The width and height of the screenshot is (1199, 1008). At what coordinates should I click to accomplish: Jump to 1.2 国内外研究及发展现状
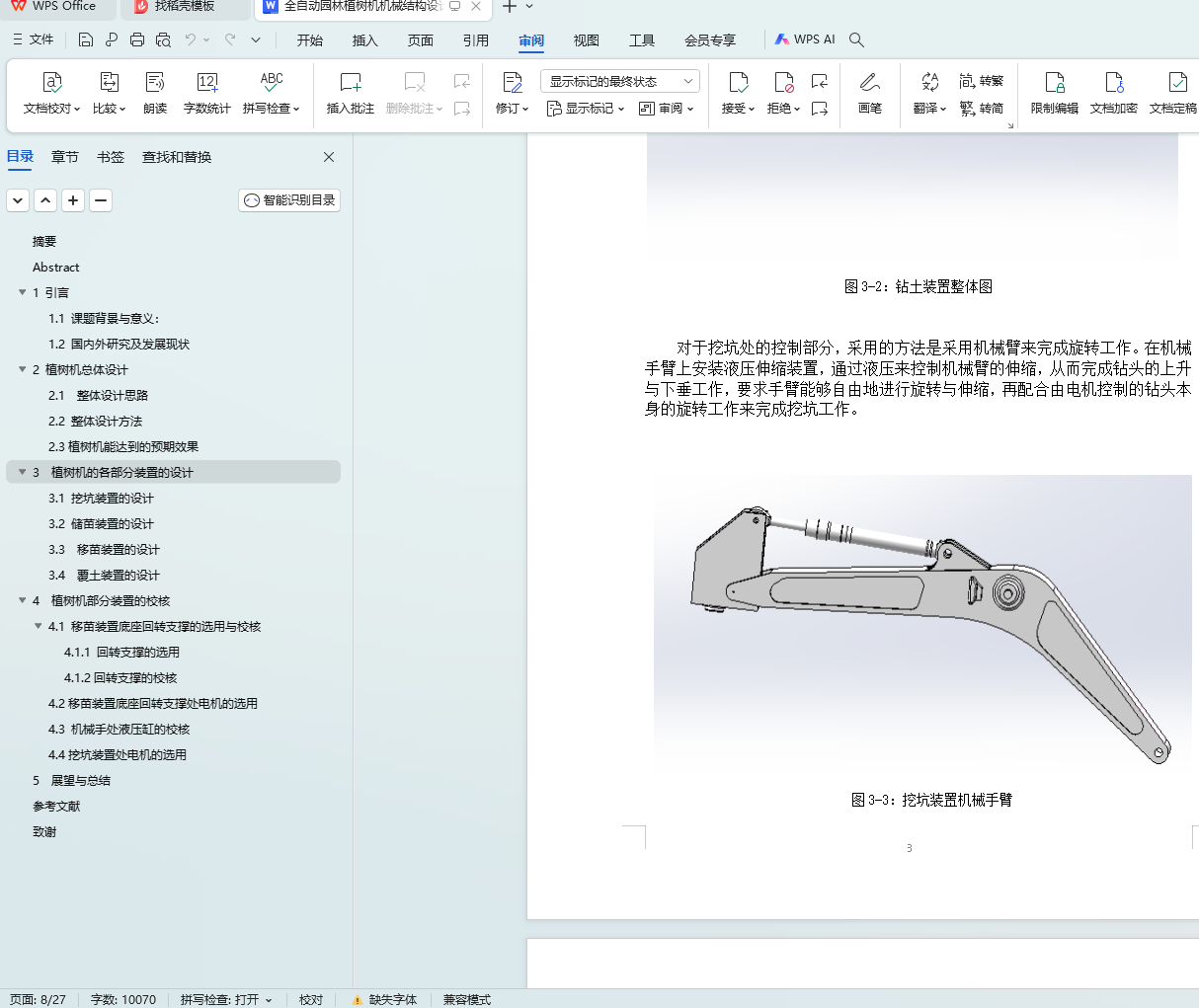coord(119,344)
